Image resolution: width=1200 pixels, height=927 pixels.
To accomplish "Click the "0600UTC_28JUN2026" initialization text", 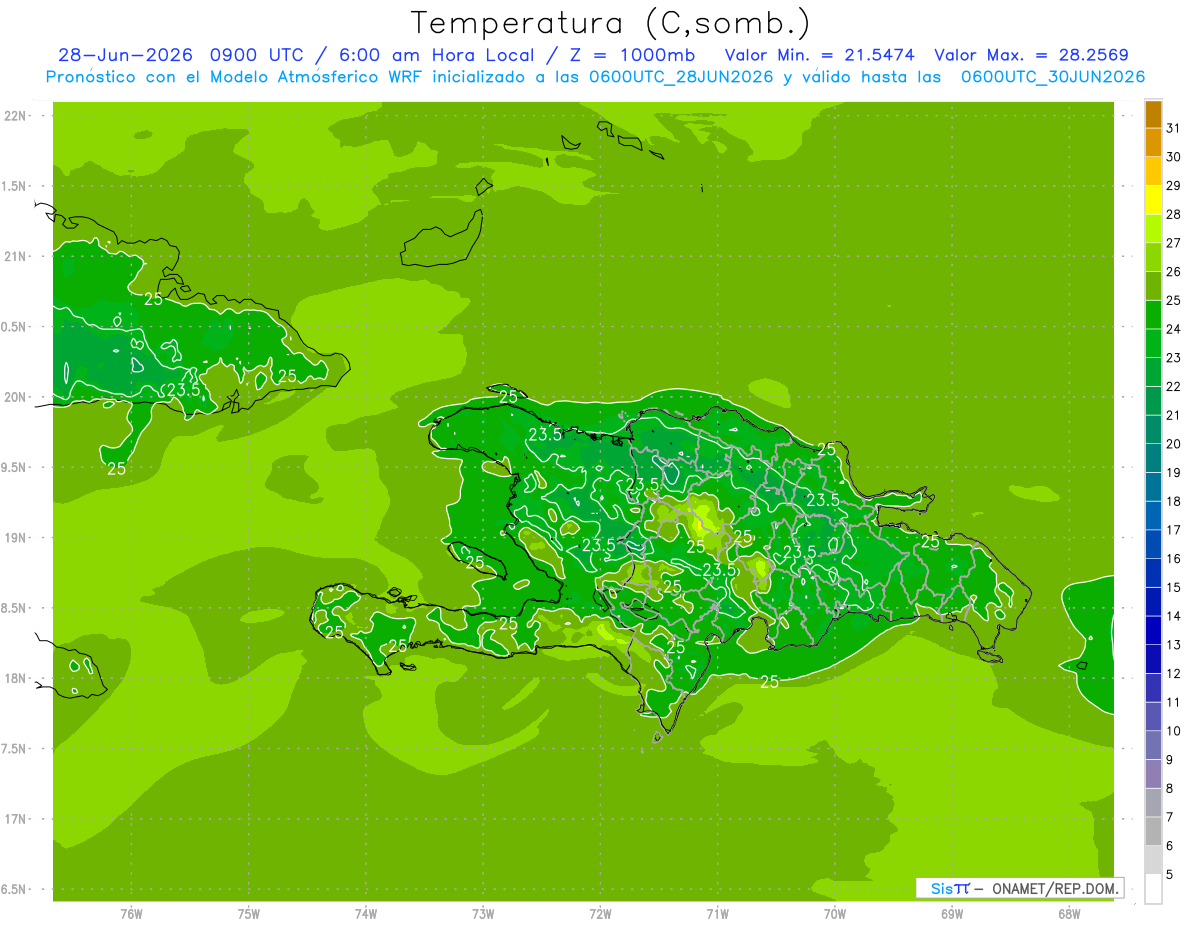I will click(x=680, y=77).
